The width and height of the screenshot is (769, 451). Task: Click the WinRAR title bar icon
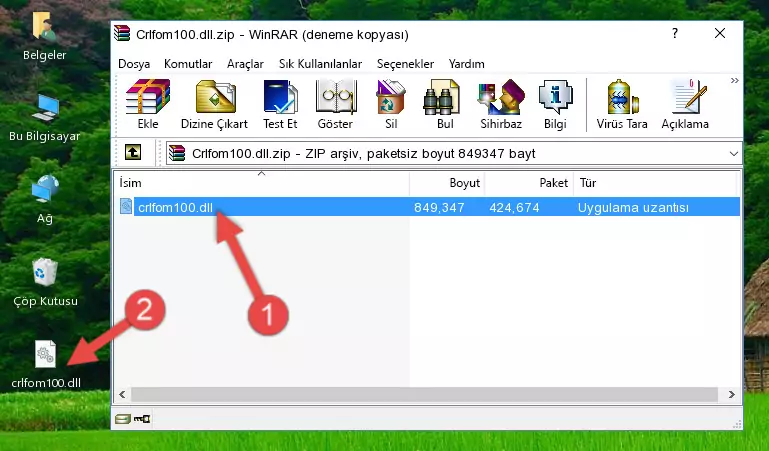click(x=122, y=34)
